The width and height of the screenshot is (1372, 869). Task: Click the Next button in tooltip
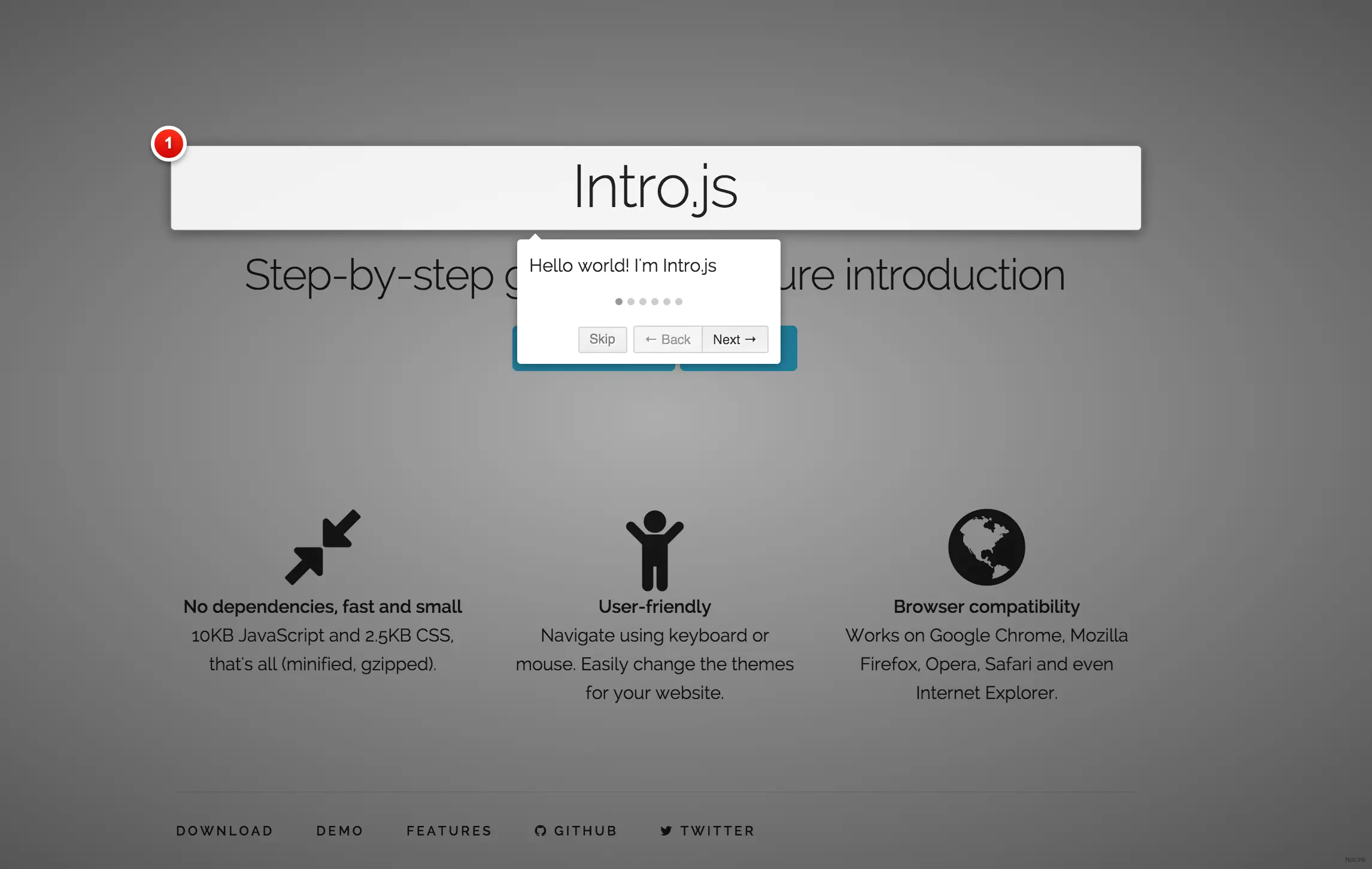tap(734, 339)
